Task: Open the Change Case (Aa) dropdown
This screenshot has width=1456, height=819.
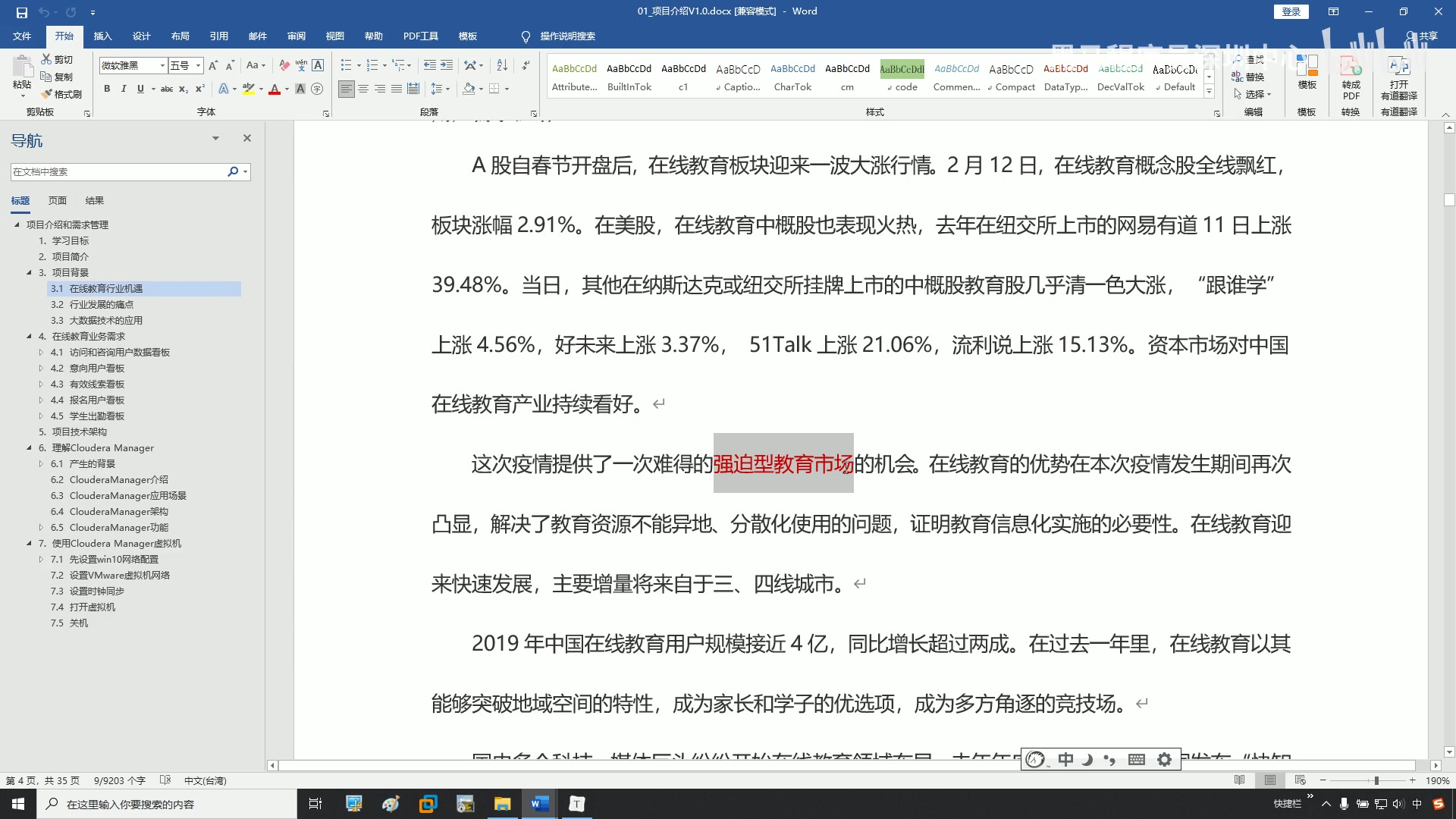Action: [256, 65]
